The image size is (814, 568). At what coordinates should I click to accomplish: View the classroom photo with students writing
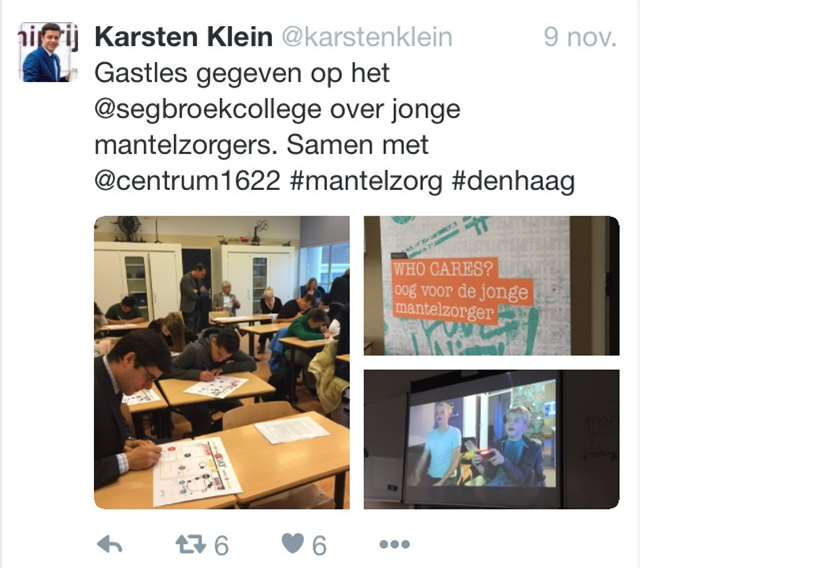[222, 362]
